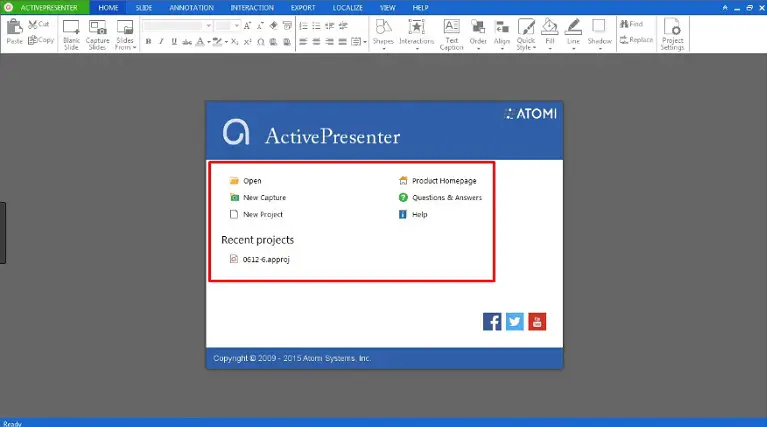Open the Align dropdown
The height and width of the screenshot is (427, 767).
[501, 34]
